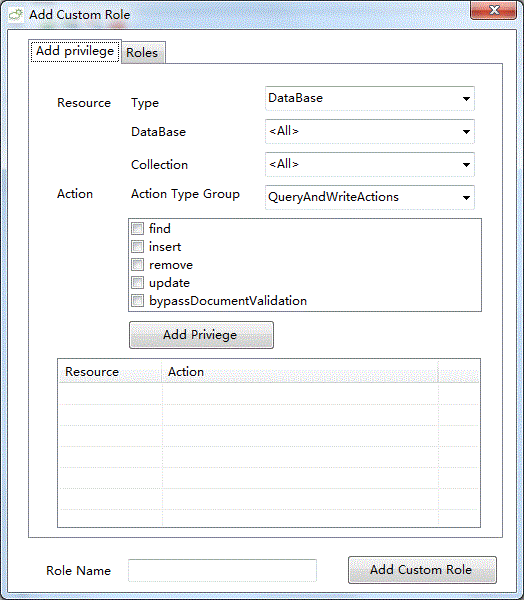Toggle the update action checkbox
Viewport: 524px width, 600px height.
pos(137,282)
